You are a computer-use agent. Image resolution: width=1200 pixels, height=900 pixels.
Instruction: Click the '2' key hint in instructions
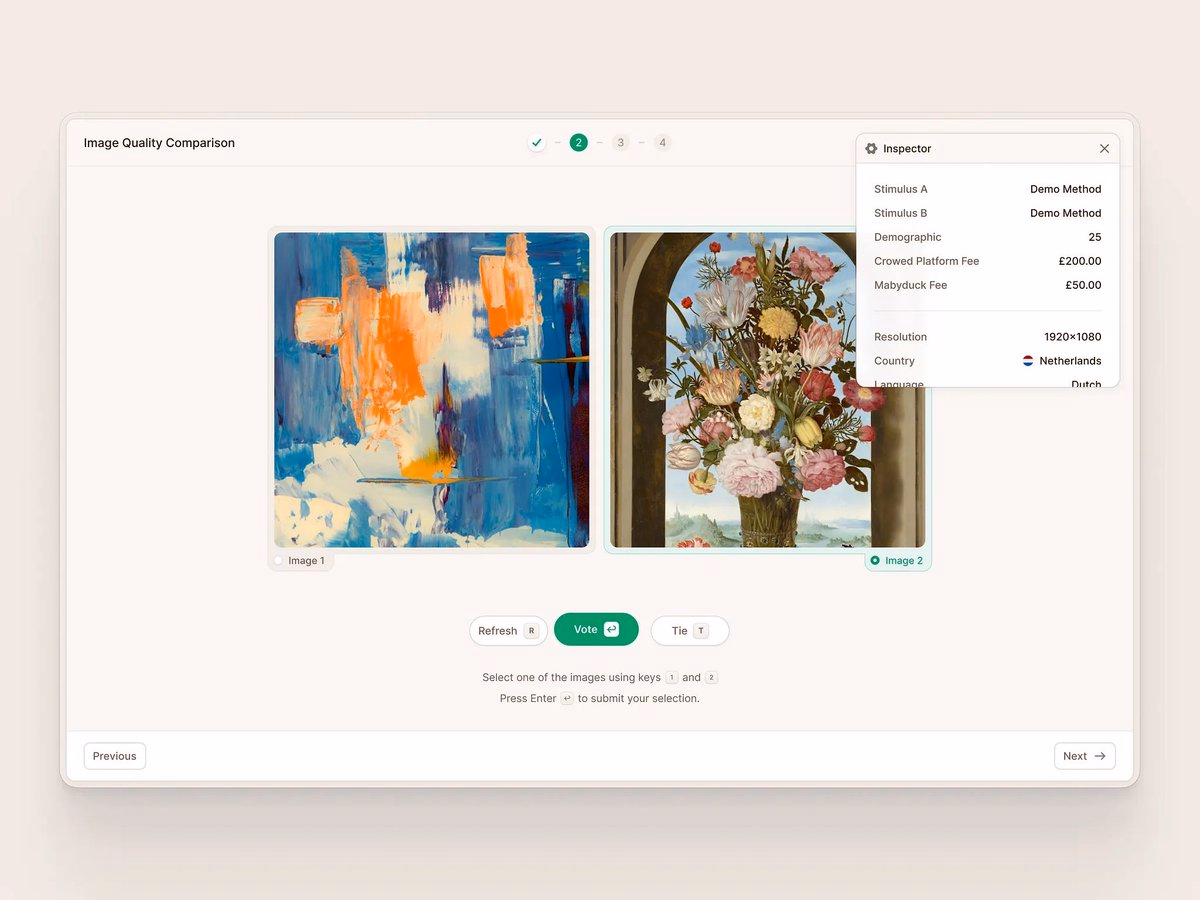(x=711, y=678)
